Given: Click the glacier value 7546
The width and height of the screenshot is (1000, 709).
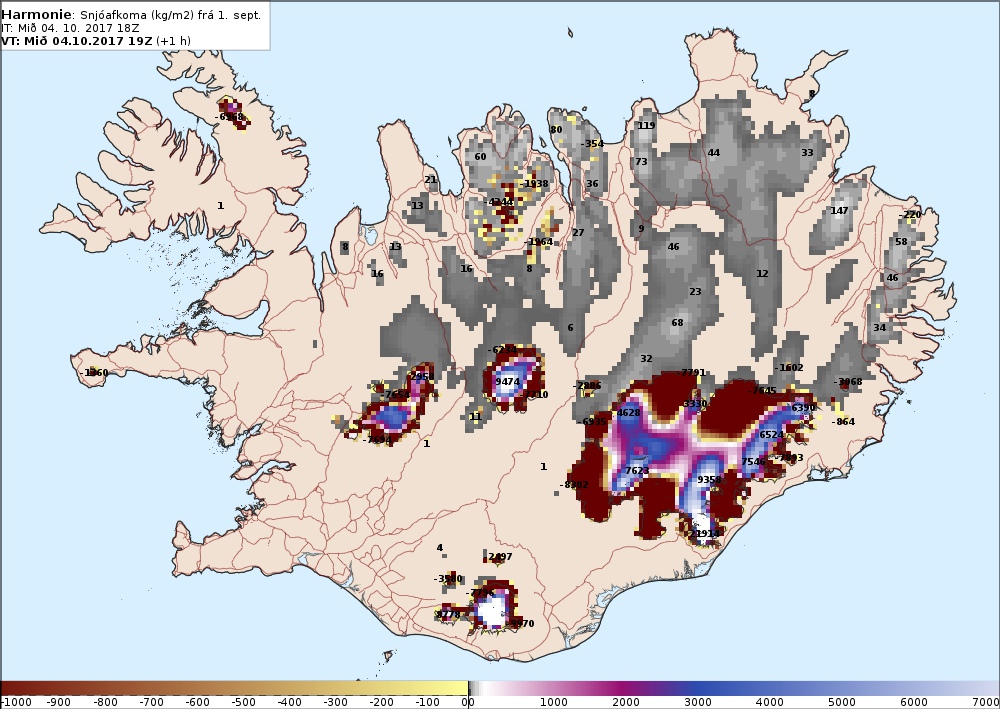Looking at the screenshot, I should [x=753, y=462].
